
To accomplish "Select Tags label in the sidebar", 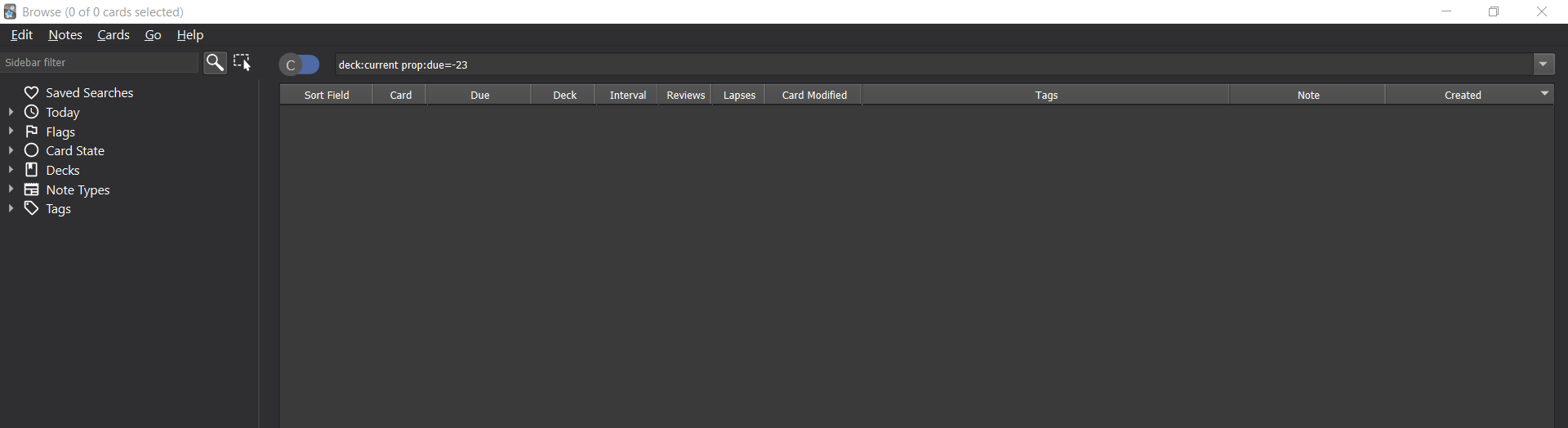I will [59, 209].
